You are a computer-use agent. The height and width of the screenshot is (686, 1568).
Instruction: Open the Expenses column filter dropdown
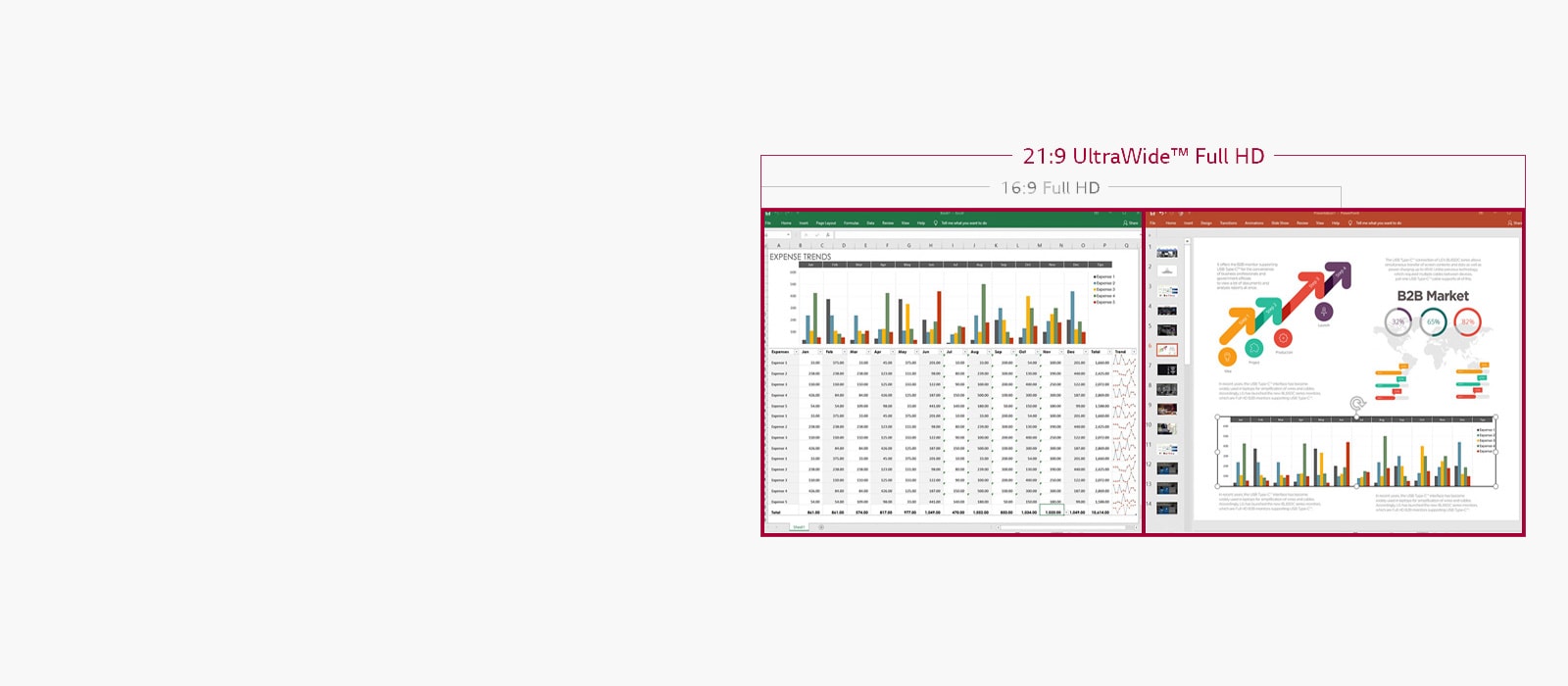[x=795, y=352]
